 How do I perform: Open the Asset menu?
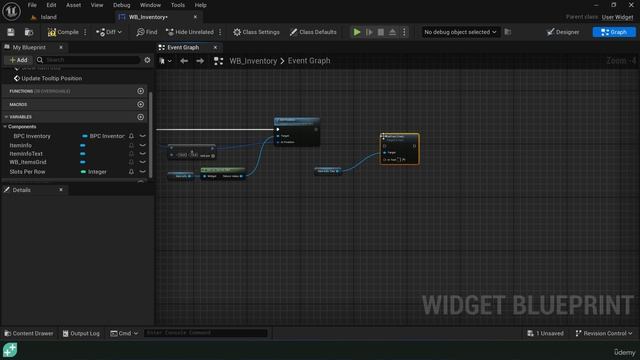coord(73,5)
